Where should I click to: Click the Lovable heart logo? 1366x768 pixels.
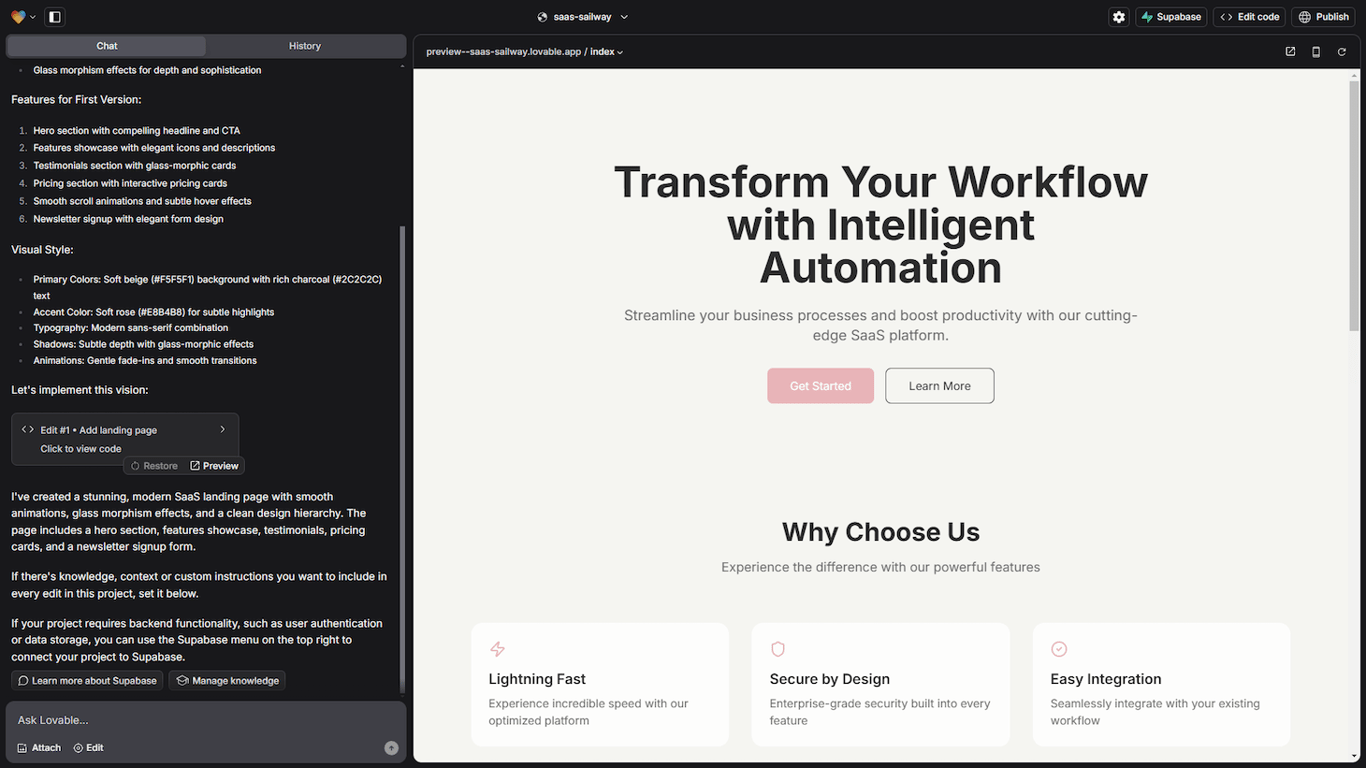click(x=18, y=17)
